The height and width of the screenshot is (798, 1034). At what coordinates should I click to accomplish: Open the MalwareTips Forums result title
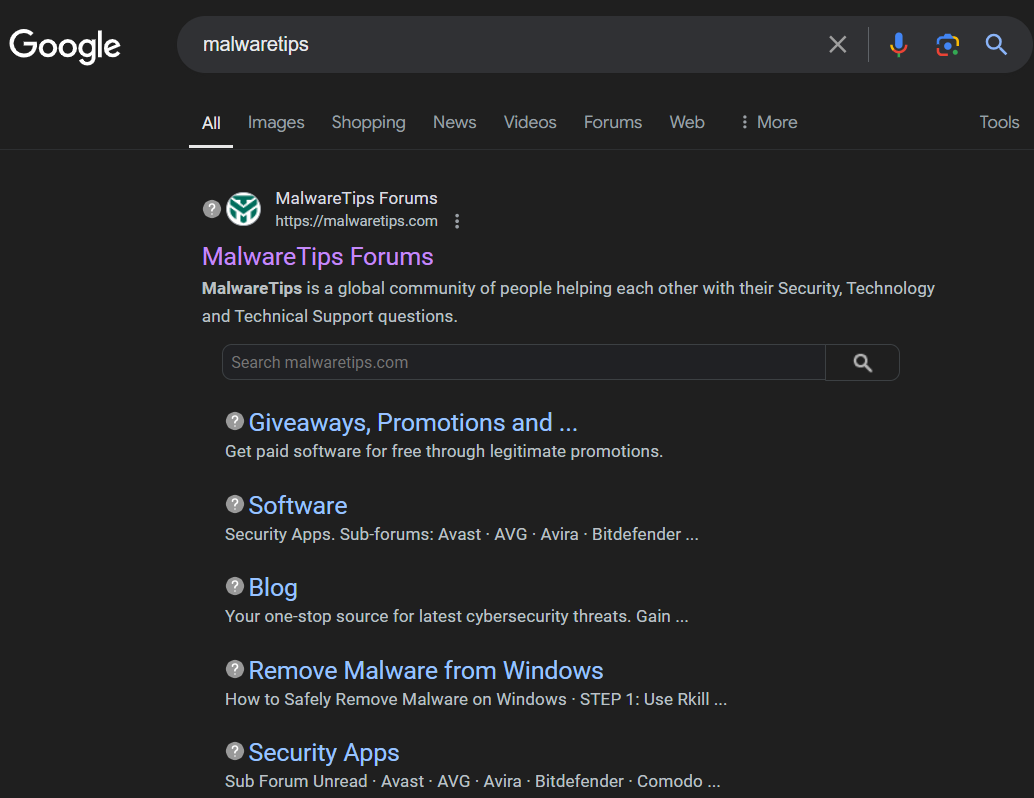tap(317, 257)
